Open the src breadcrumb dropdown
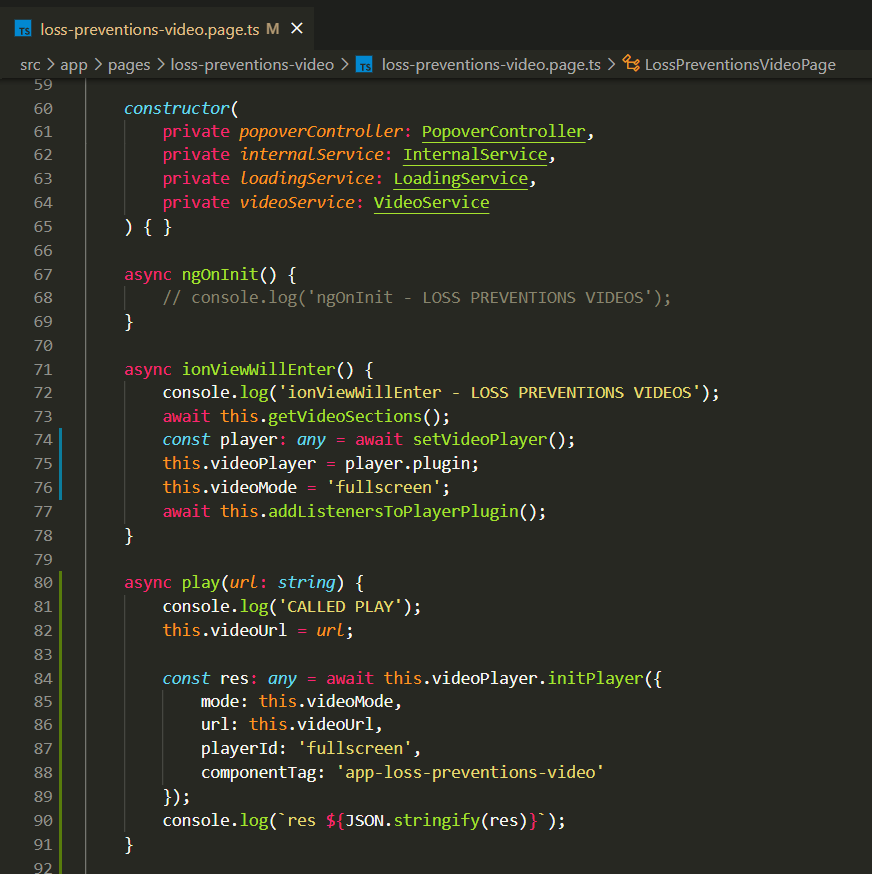Image resolution: width=872 pixels, height=874 pixels. (30, 63)
